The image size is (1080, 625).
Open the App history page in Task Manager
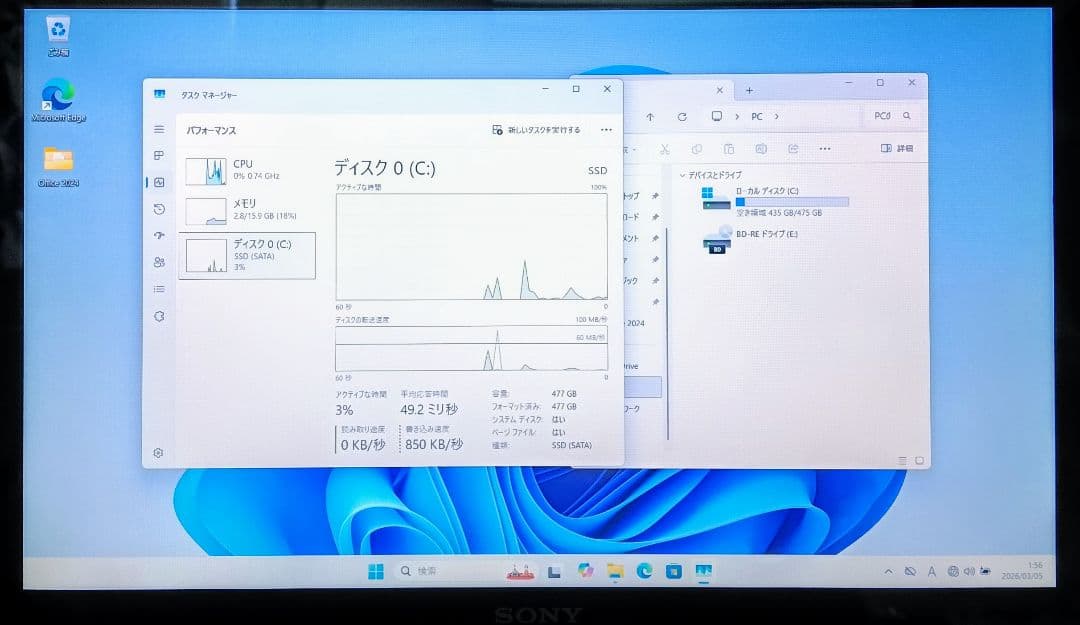click(158, 209)
